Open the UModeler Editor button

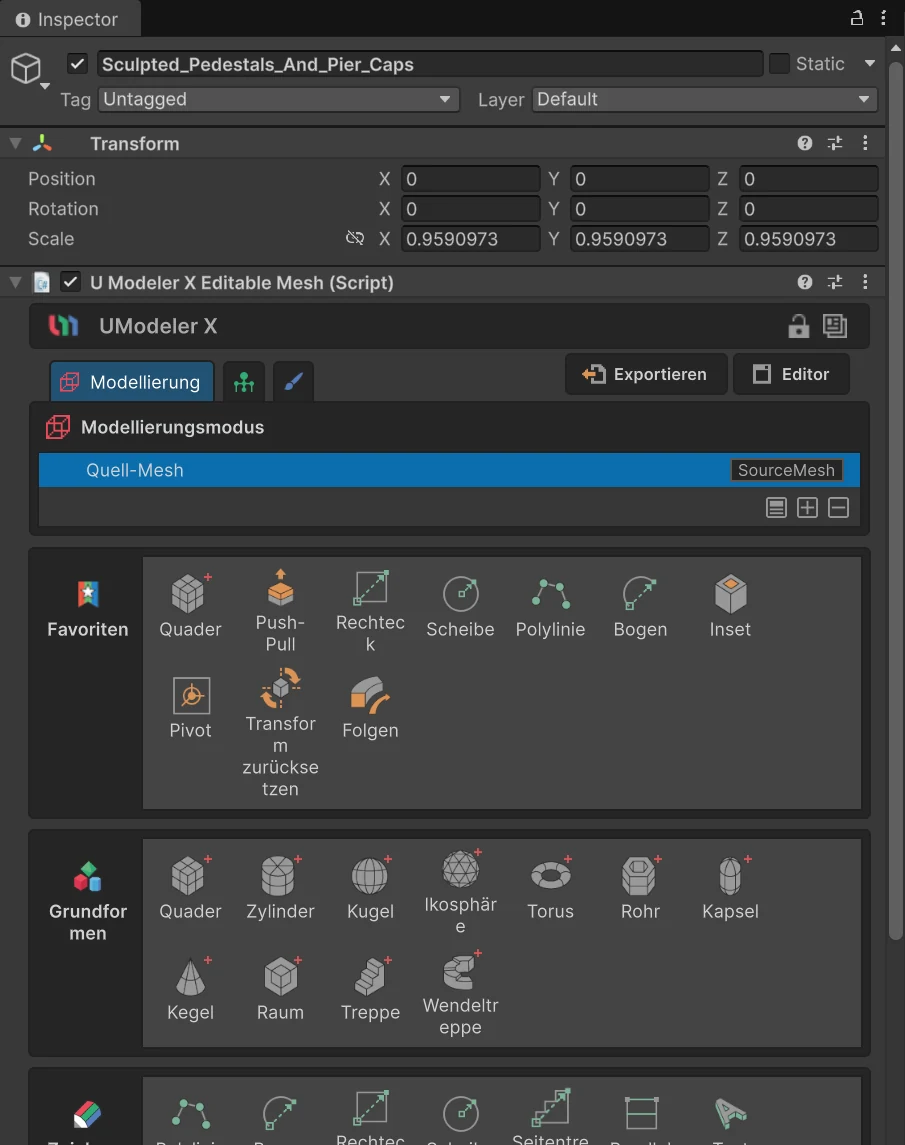[x=791, y=375]
